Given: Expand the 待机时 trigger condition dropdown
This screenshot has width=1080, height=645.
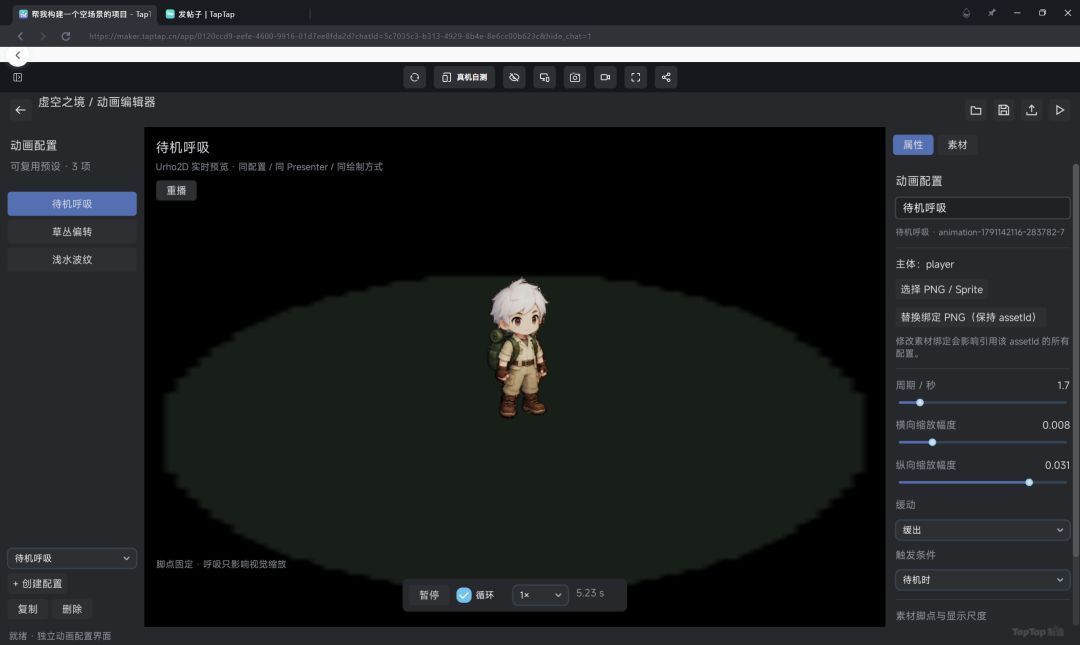Looking at the screenshot, I should point(982,580).
